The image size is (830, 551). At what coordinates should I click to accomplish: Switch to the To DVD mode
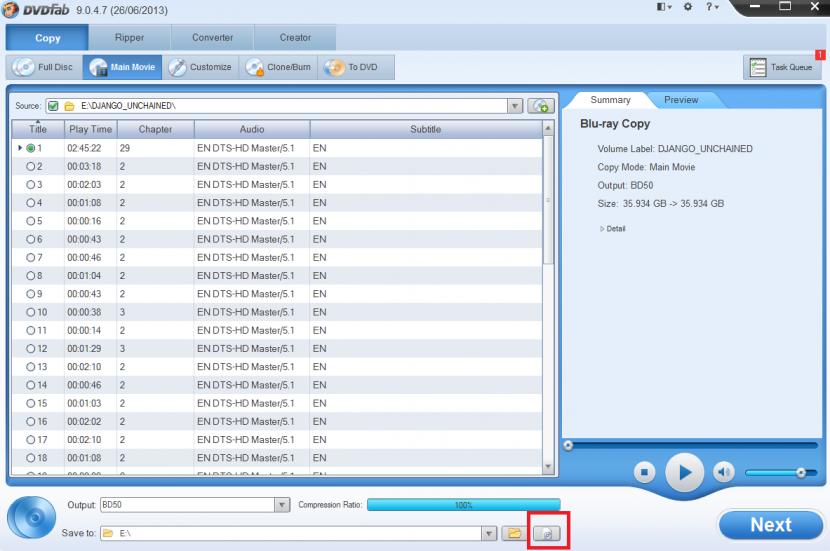point(356,67)
